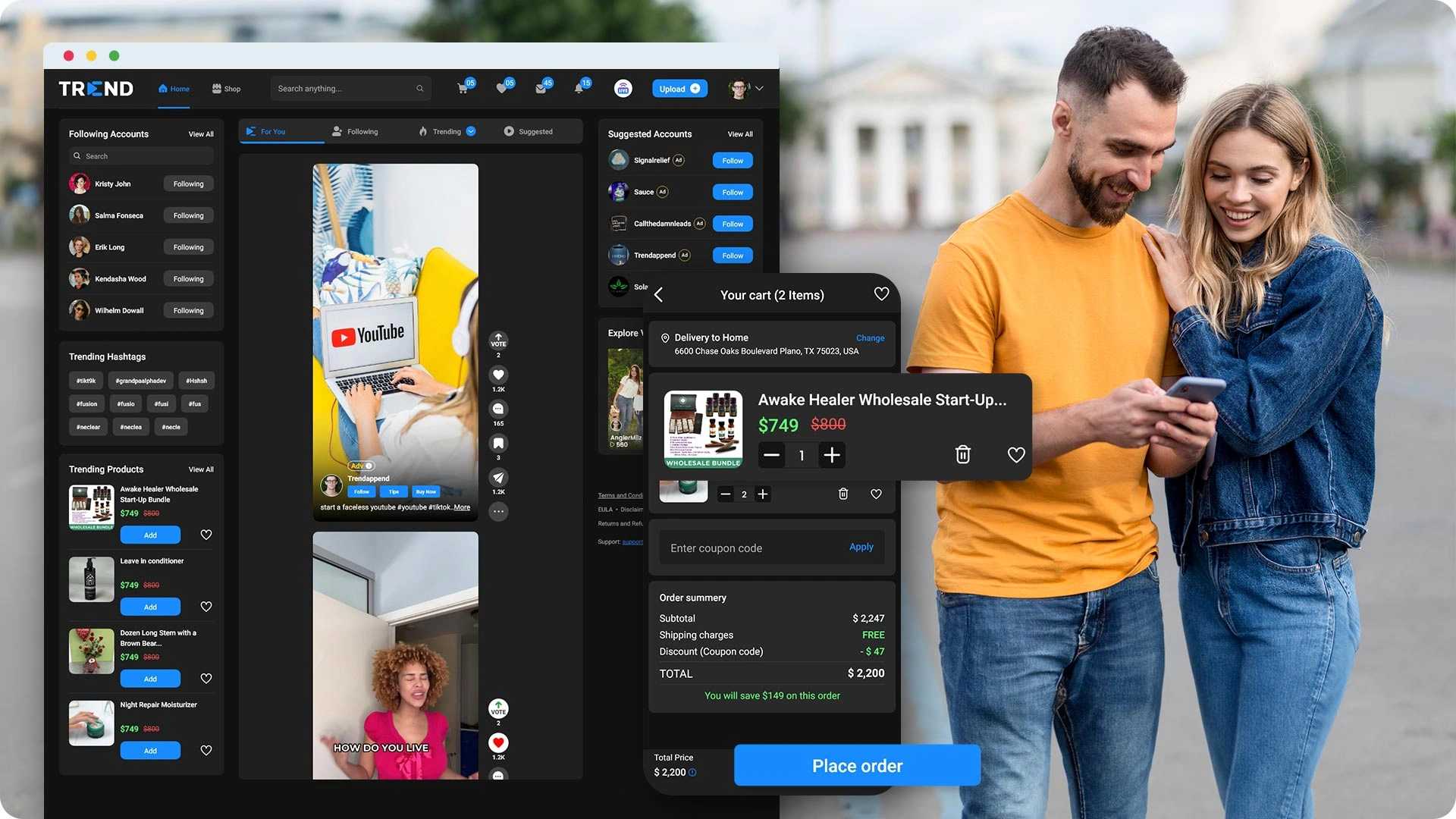1456x819 pixels.
Task: Open the messages envelope icon
Action: tap(541, 89)
